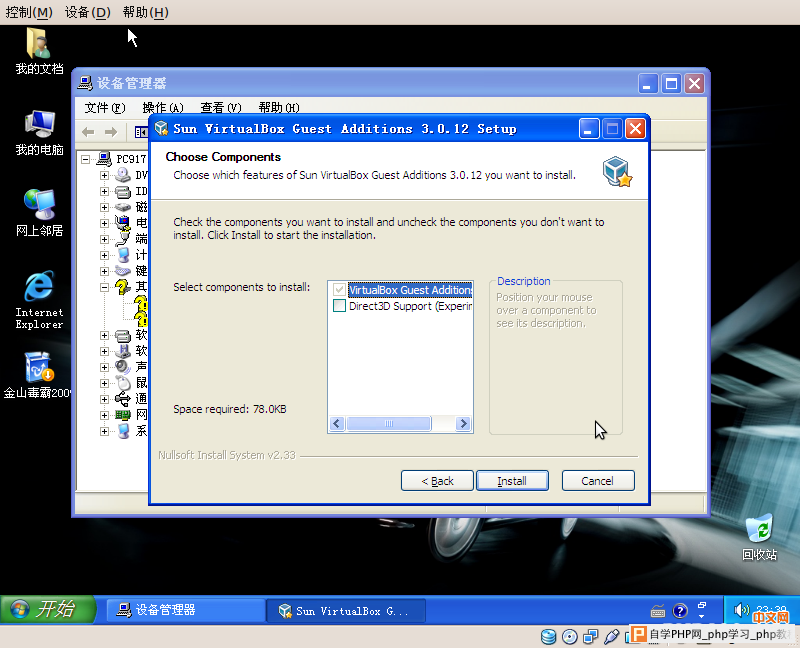Click Device Manager back arrow toolbar icon

tap(88, 132)
